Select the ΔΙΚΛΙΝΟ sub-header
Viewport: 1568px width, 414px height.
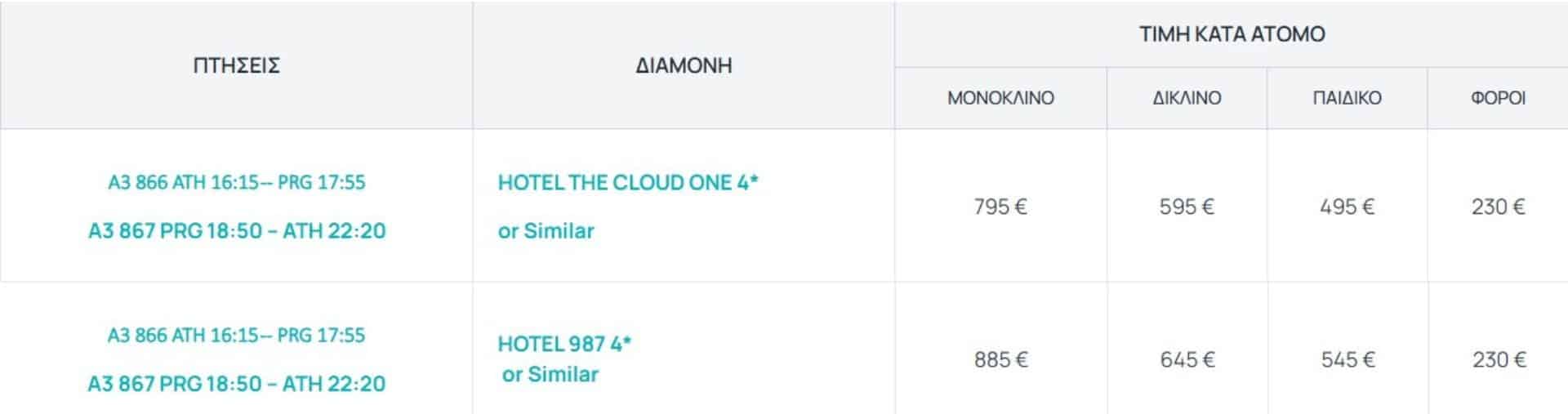coord(1187,98)
